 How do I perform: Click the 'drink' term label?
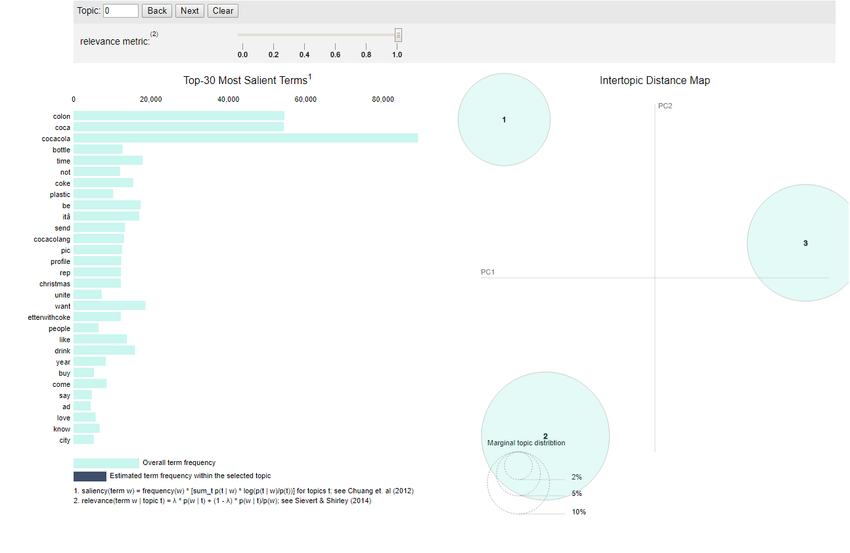pos(62,351)
